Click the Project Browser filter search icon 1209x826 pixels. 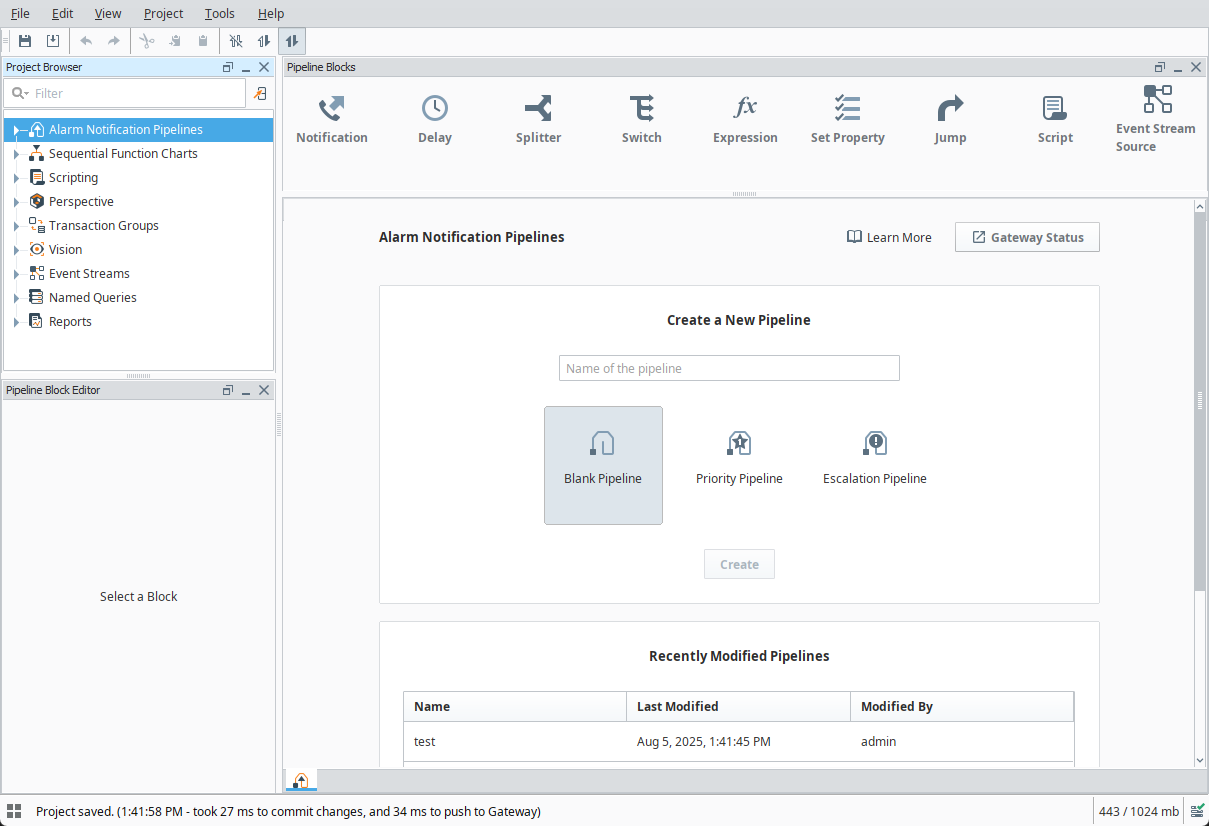[19, 93]
